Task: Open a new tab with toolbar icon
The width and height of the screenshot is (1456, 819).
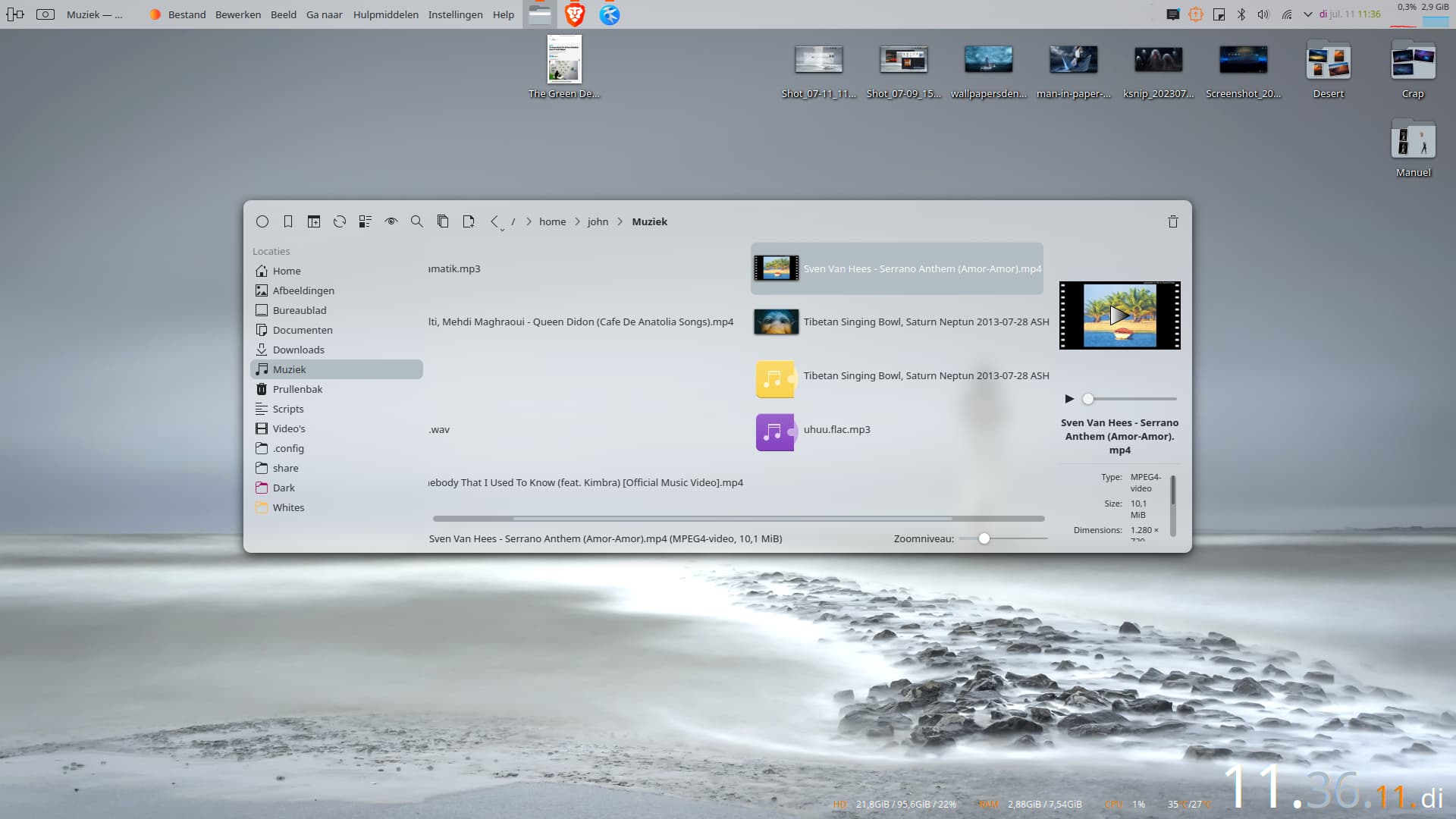Action: click(x=314, y=221)
